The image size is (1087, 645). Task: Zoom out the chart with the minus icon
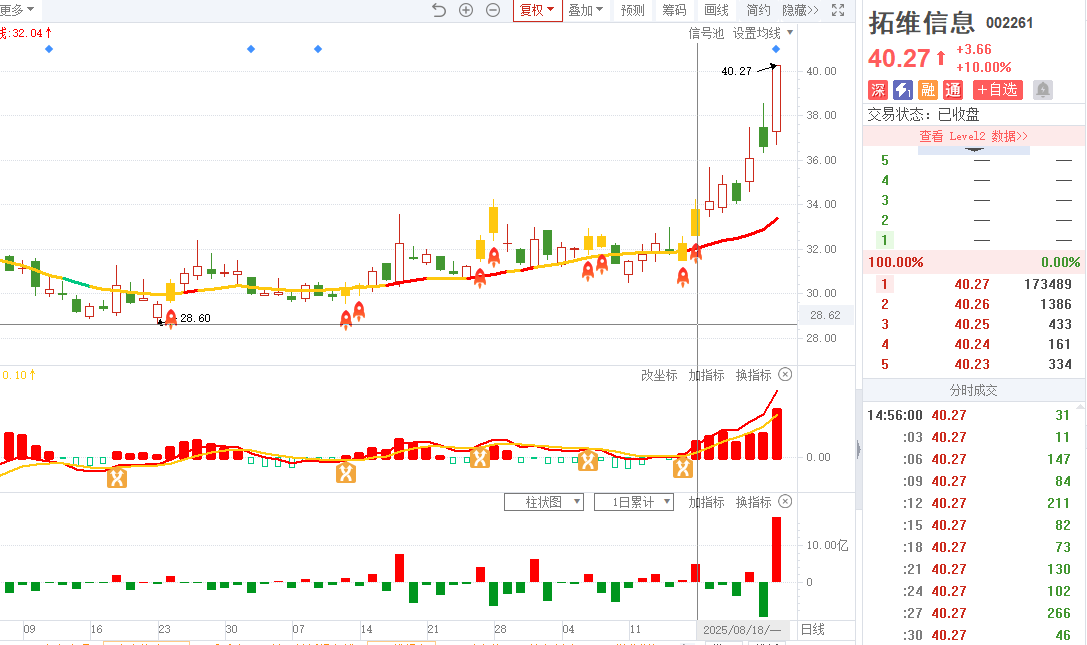pyautogui.click(x=493, y=10)
